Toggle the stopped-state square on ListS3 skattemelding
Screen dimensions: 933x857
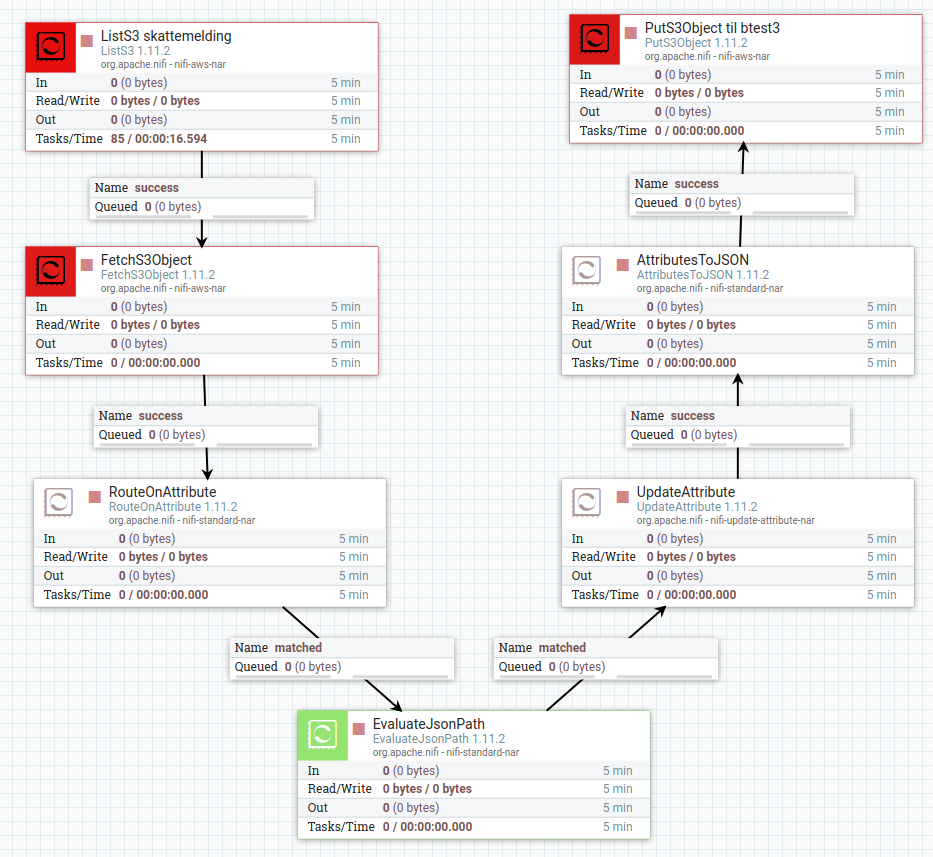point(86,39)
